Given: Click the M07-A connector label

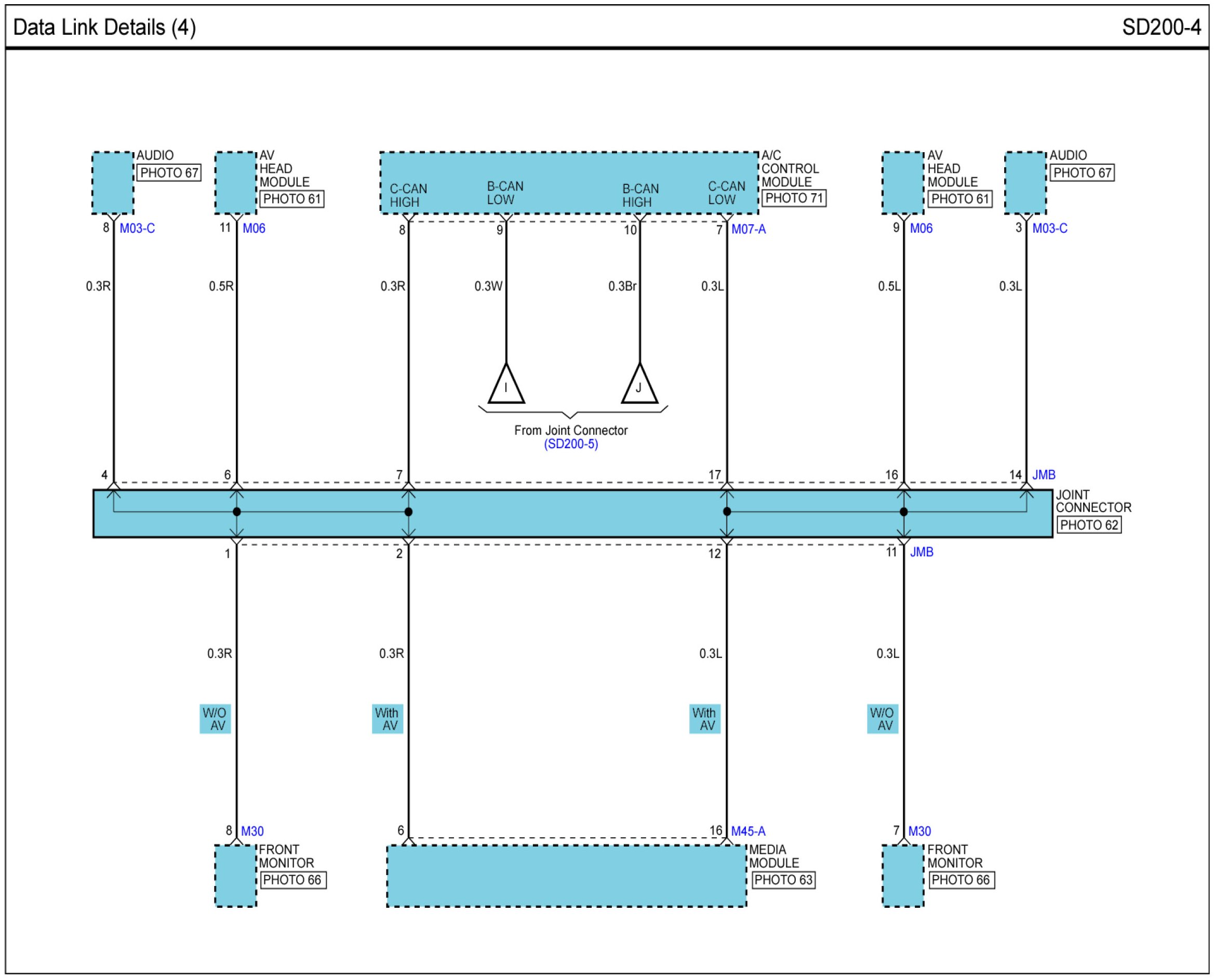Looking at the screenshot, I should coord(748,229).
